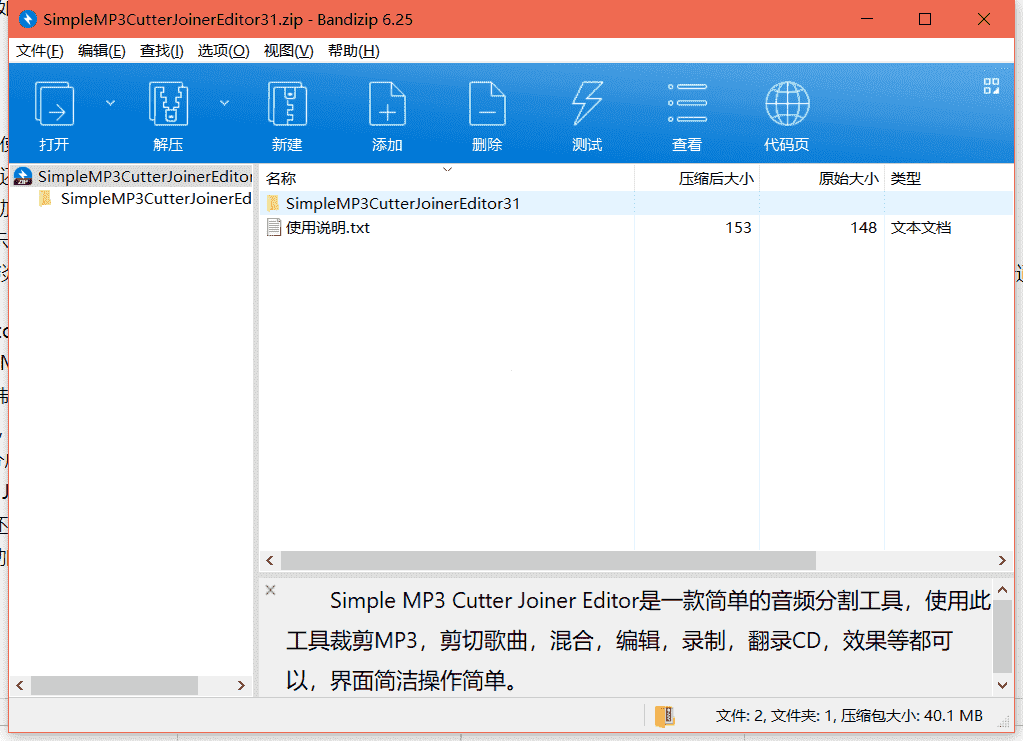Click the Open (打开) toolbar icon
This screenshot has height=741, width=1023.
pyautogui.click(x=54, y=103)
